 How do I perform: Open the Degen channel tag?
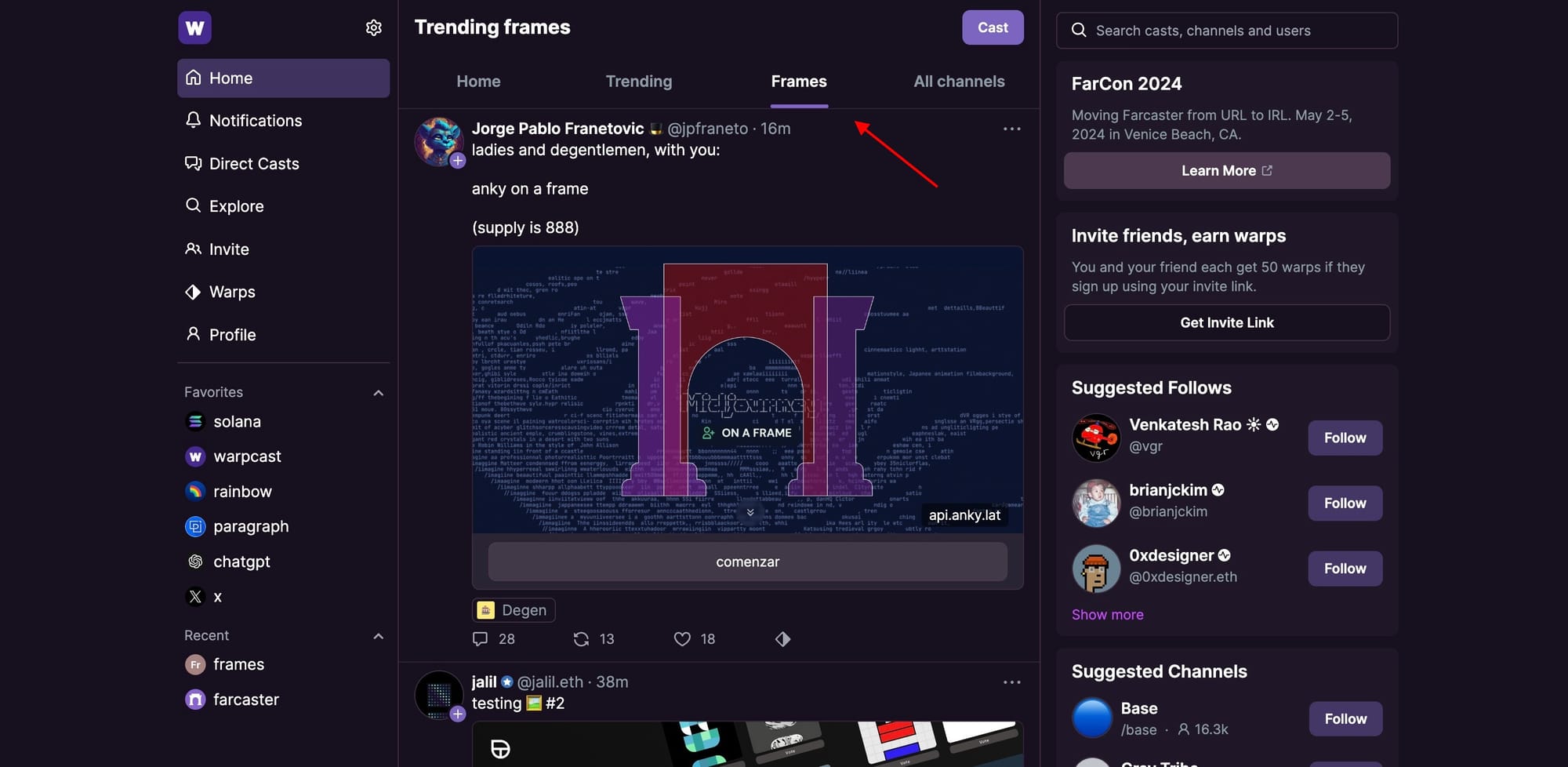(x=514, y=610)
